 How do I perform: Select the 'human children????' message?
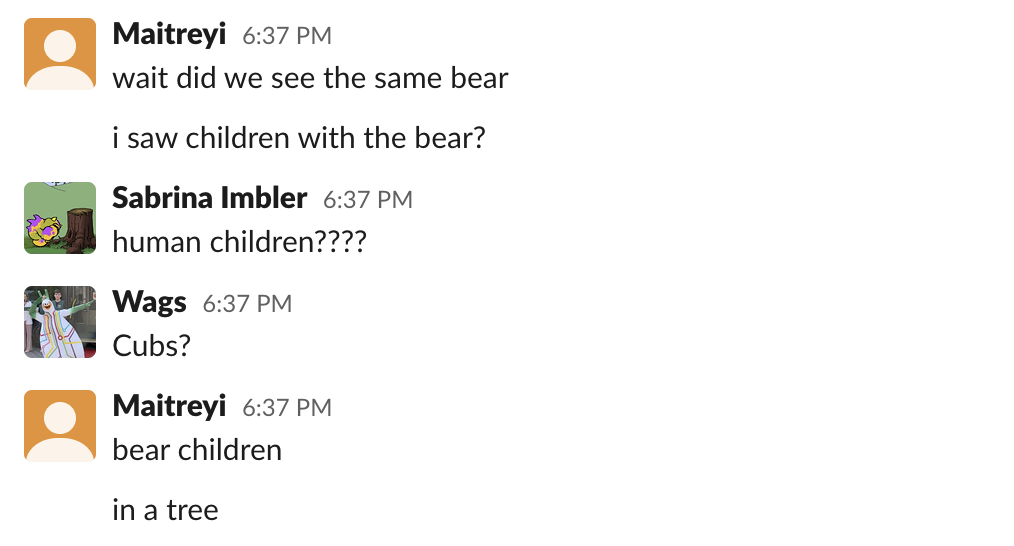pyautogui.click(x=240, y=242)
